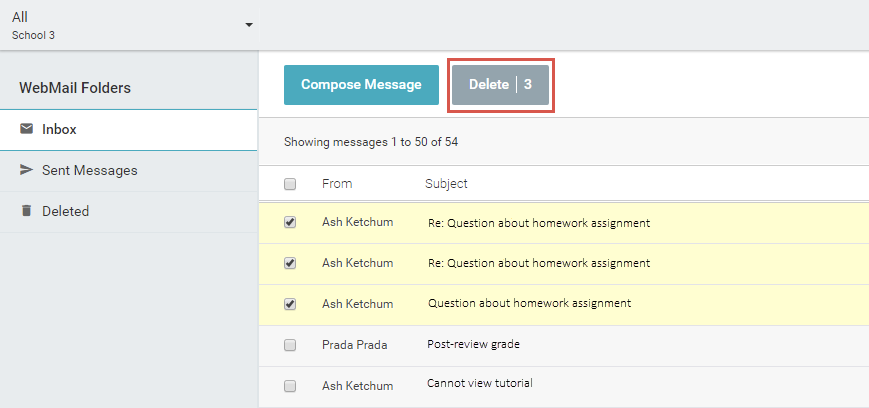The width and height of the screenshot is (869, 408).
Task: Uncheck the "Question about homework assignment" original message checkbox
Action: click(x=290, y=304)
